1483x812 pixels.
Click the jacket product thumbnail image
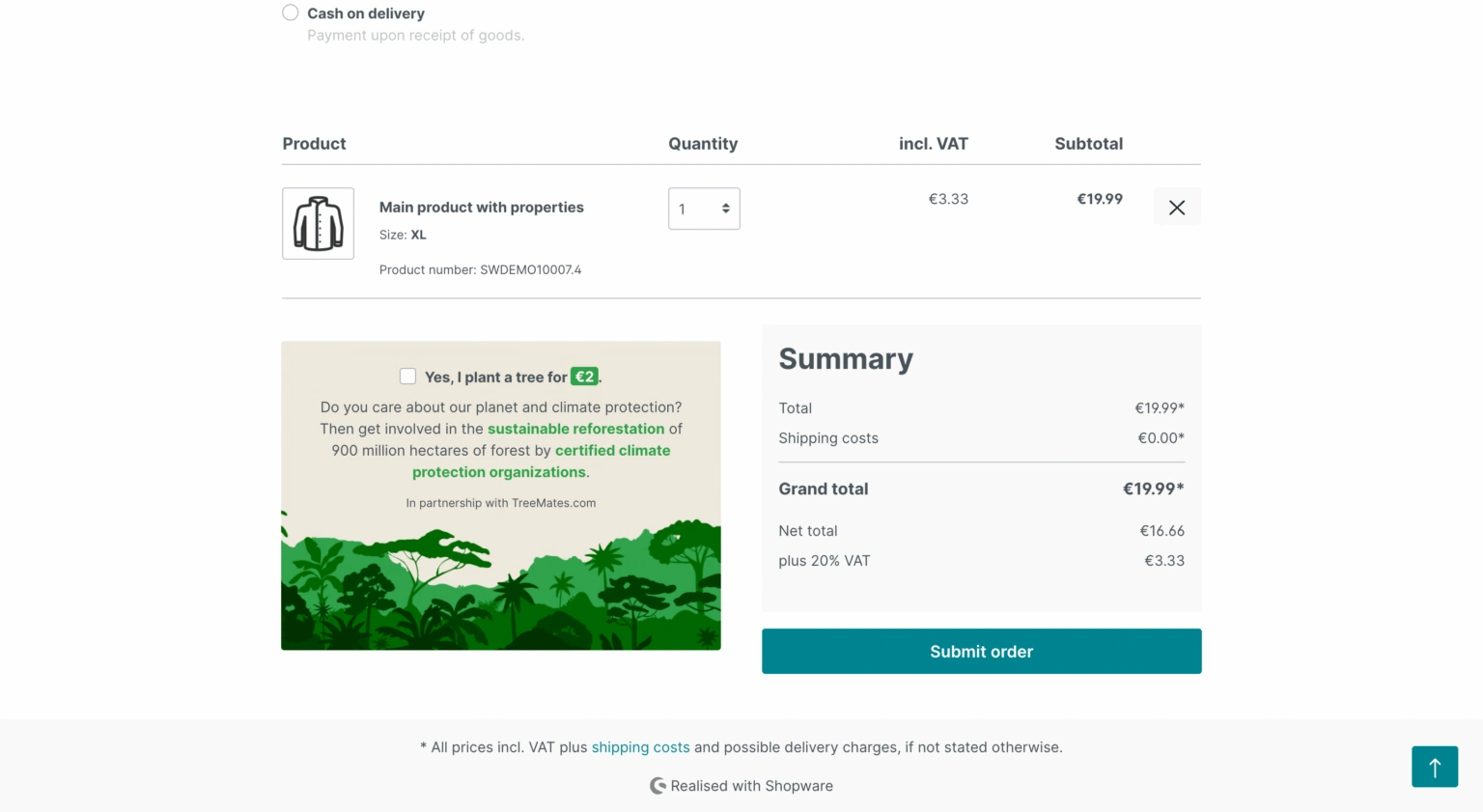pos(318,223)
